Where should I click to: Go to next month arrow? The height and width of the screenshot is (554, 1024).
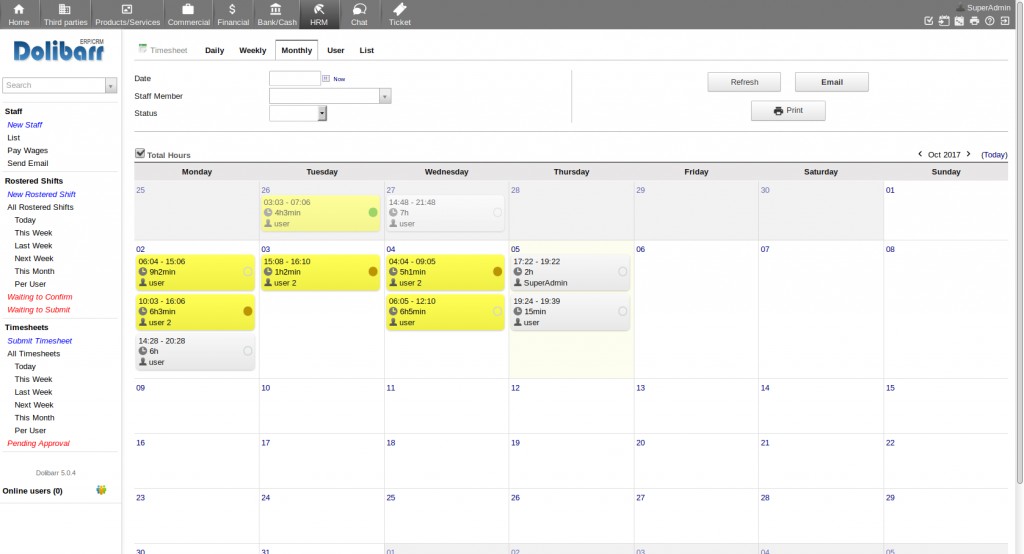click(x=968, y=154)
